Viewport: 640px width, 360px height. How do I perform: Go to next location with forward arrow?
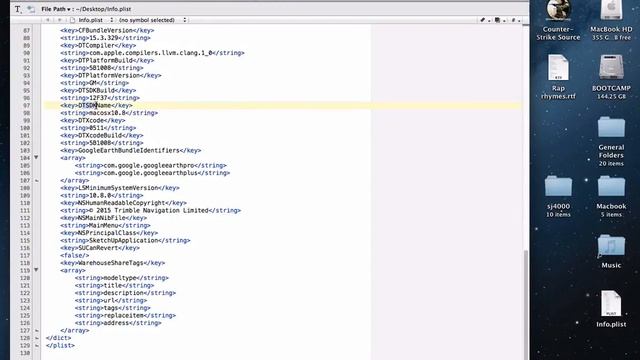60,20
